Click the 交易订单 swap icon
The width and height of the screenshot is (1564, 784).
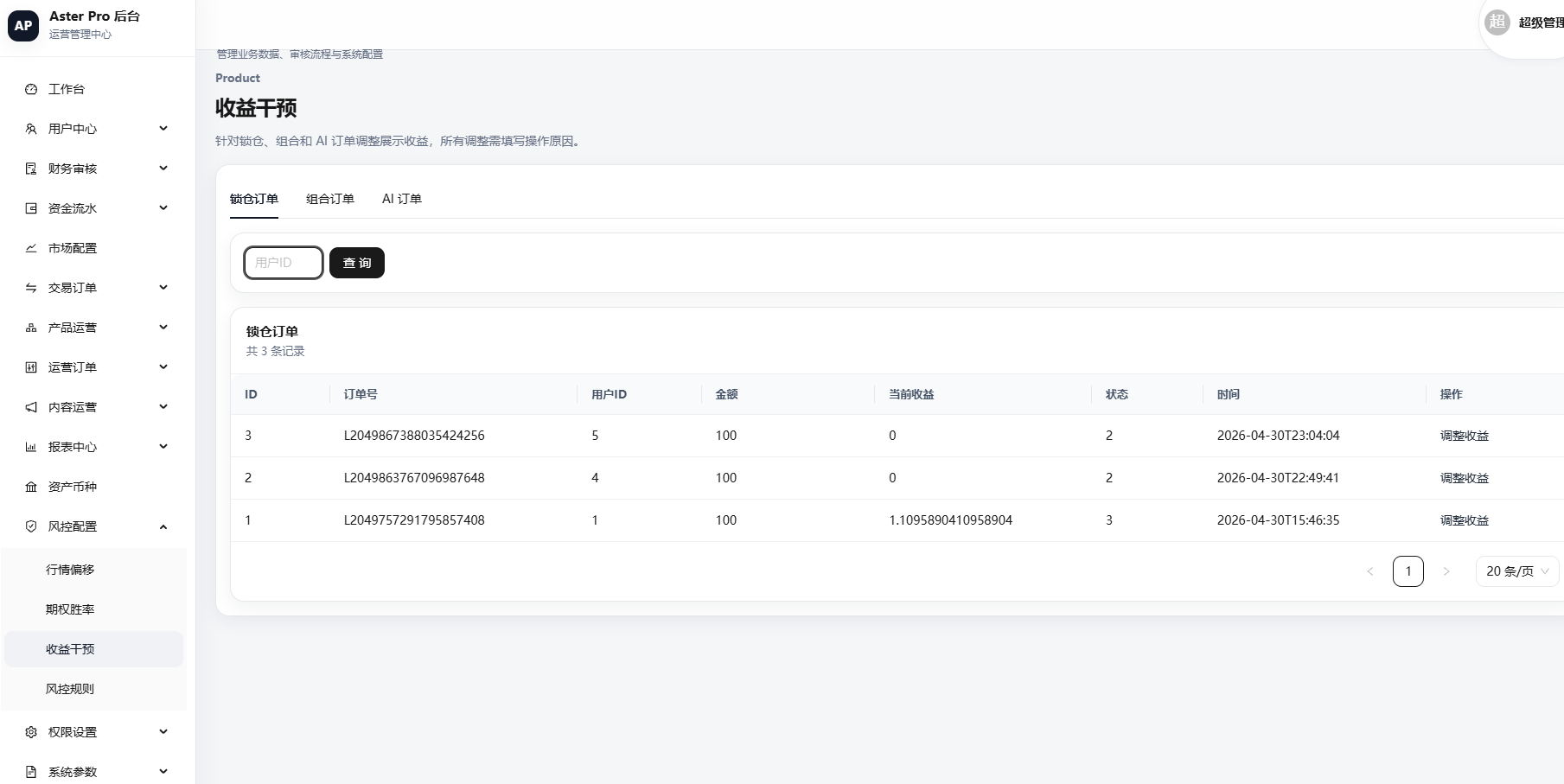point(31,288)
